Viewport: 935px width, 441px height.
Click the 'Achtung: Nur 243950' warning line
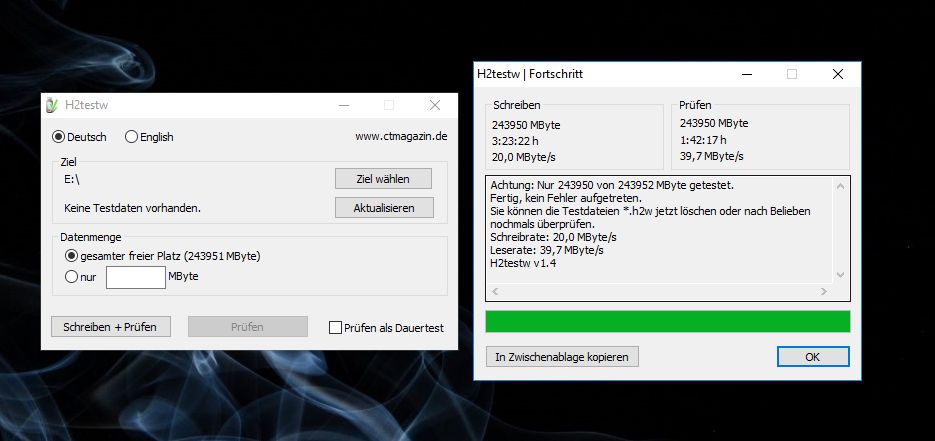(612, 185)
